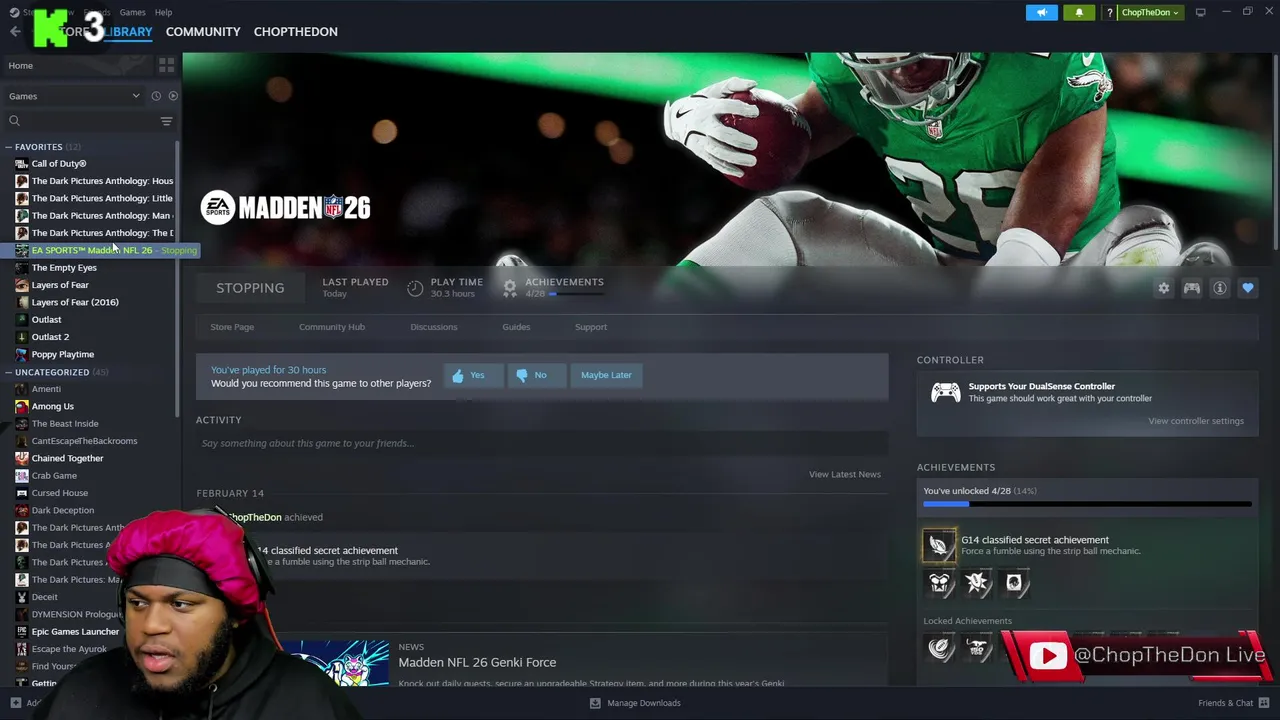Open the controller layout icon
Image resolution: width=1280 pixels, height=720 pixels.
1191,288
